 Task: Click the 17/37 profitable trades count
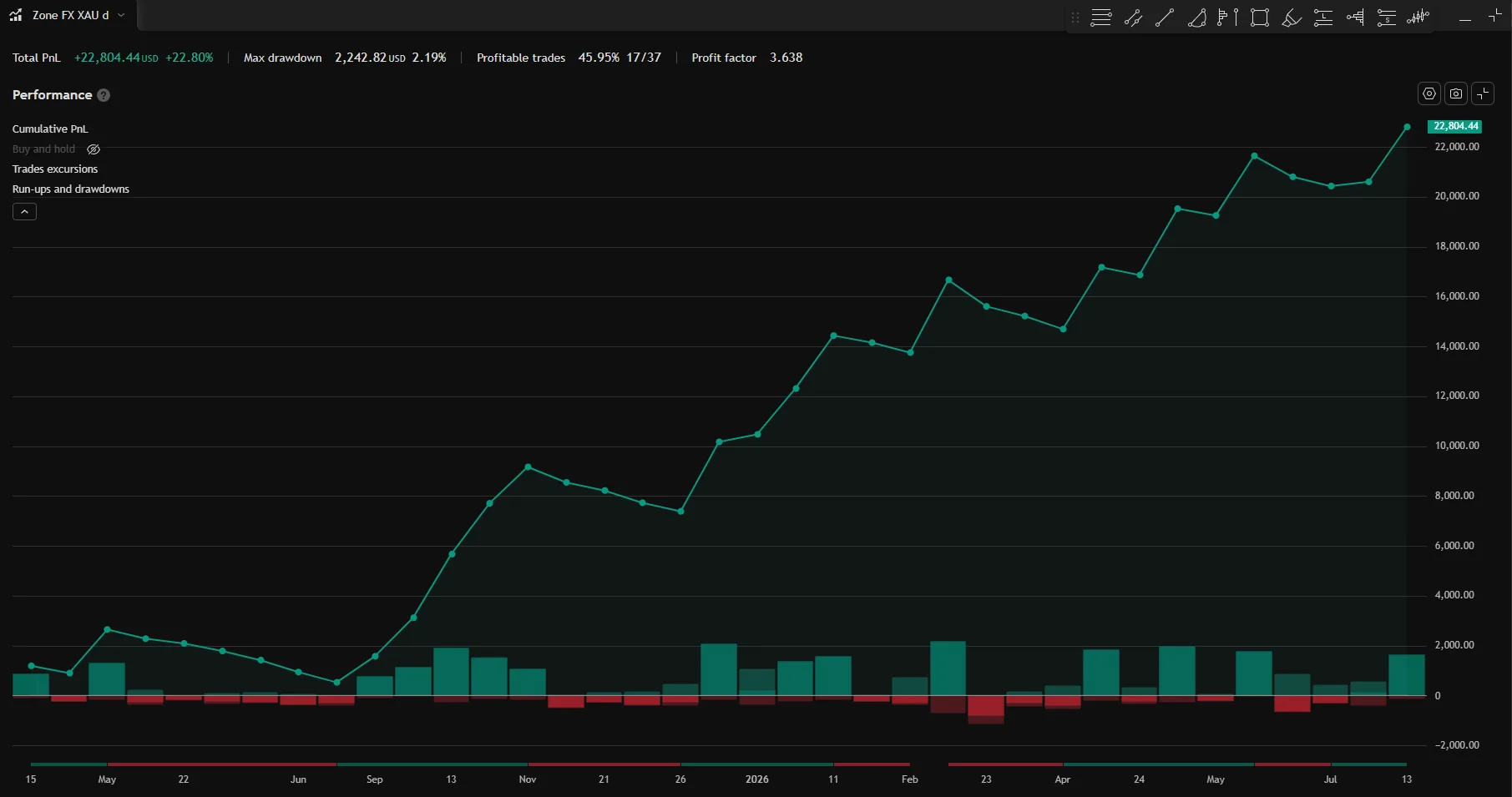[x=644, y=58]
